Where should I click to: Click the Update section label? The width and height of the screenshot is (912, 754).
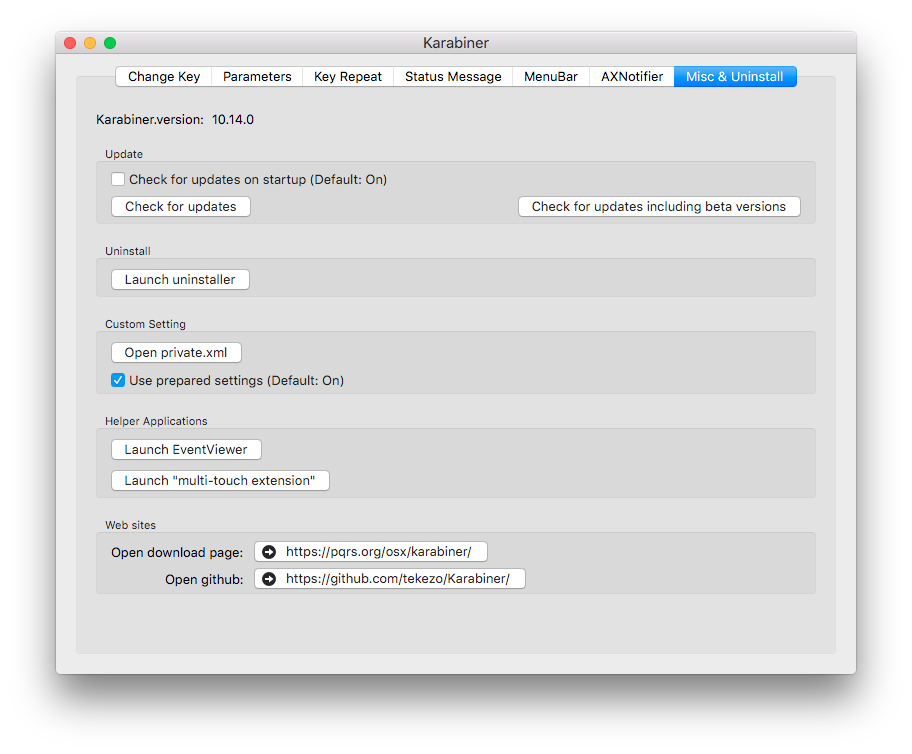coord(124,154)
